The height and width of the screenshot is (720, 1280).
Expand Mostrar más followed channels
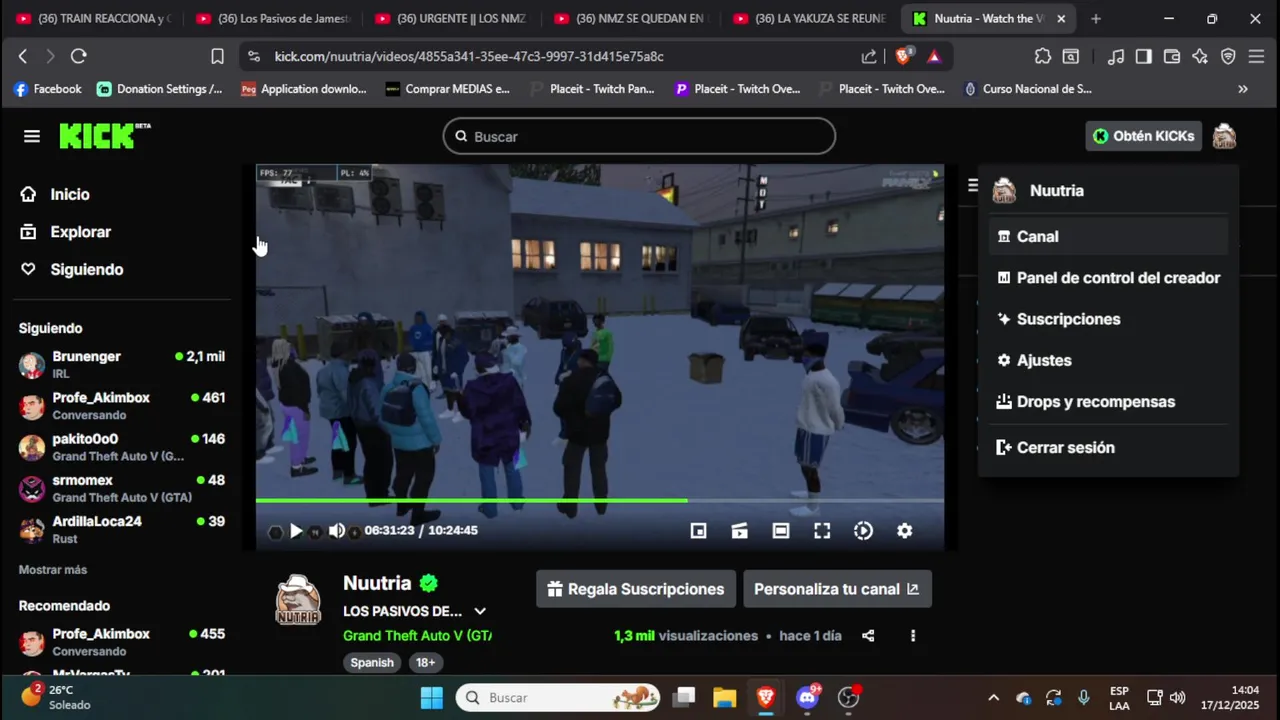tap(53, 569)
